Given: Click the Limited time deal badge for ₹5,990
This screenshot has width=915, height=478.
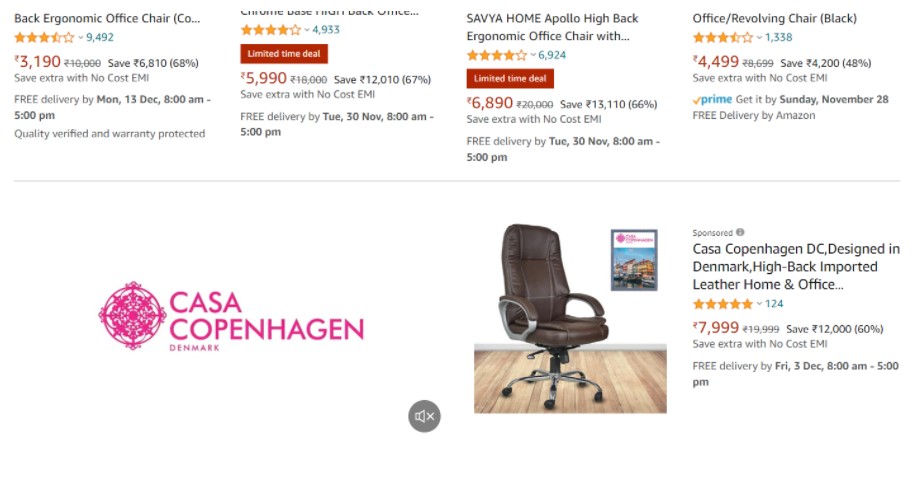Looking at the screenshot, I should [x=284, y=54].
